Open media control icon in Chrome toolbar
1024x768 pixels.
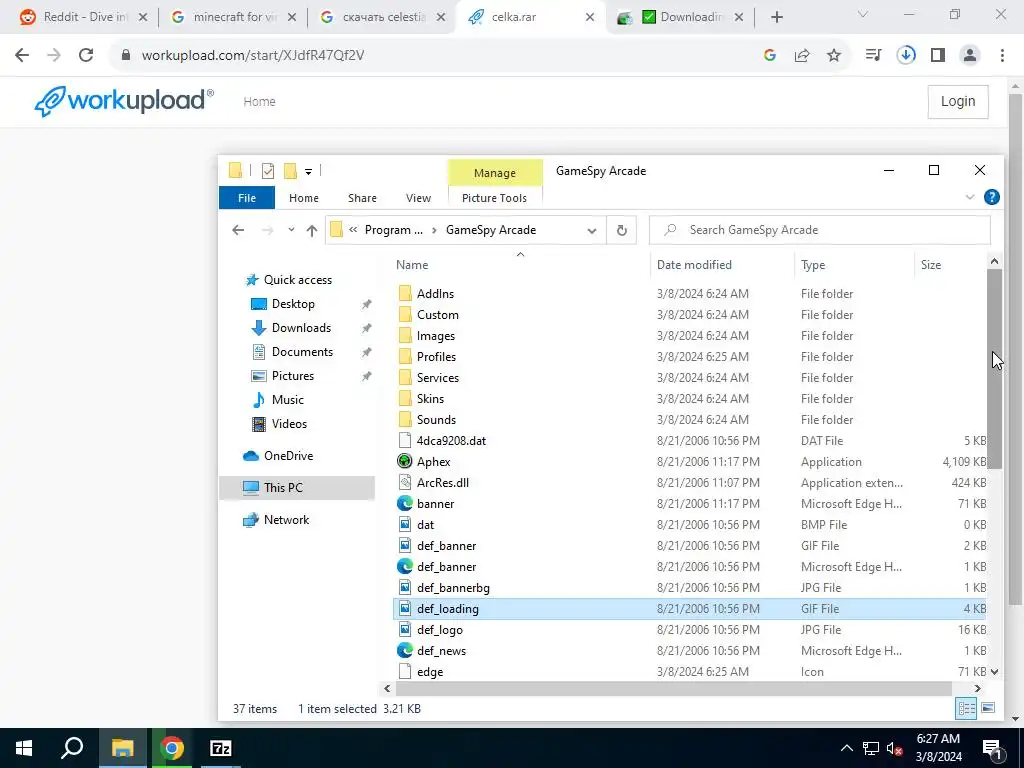pos(873,56)
